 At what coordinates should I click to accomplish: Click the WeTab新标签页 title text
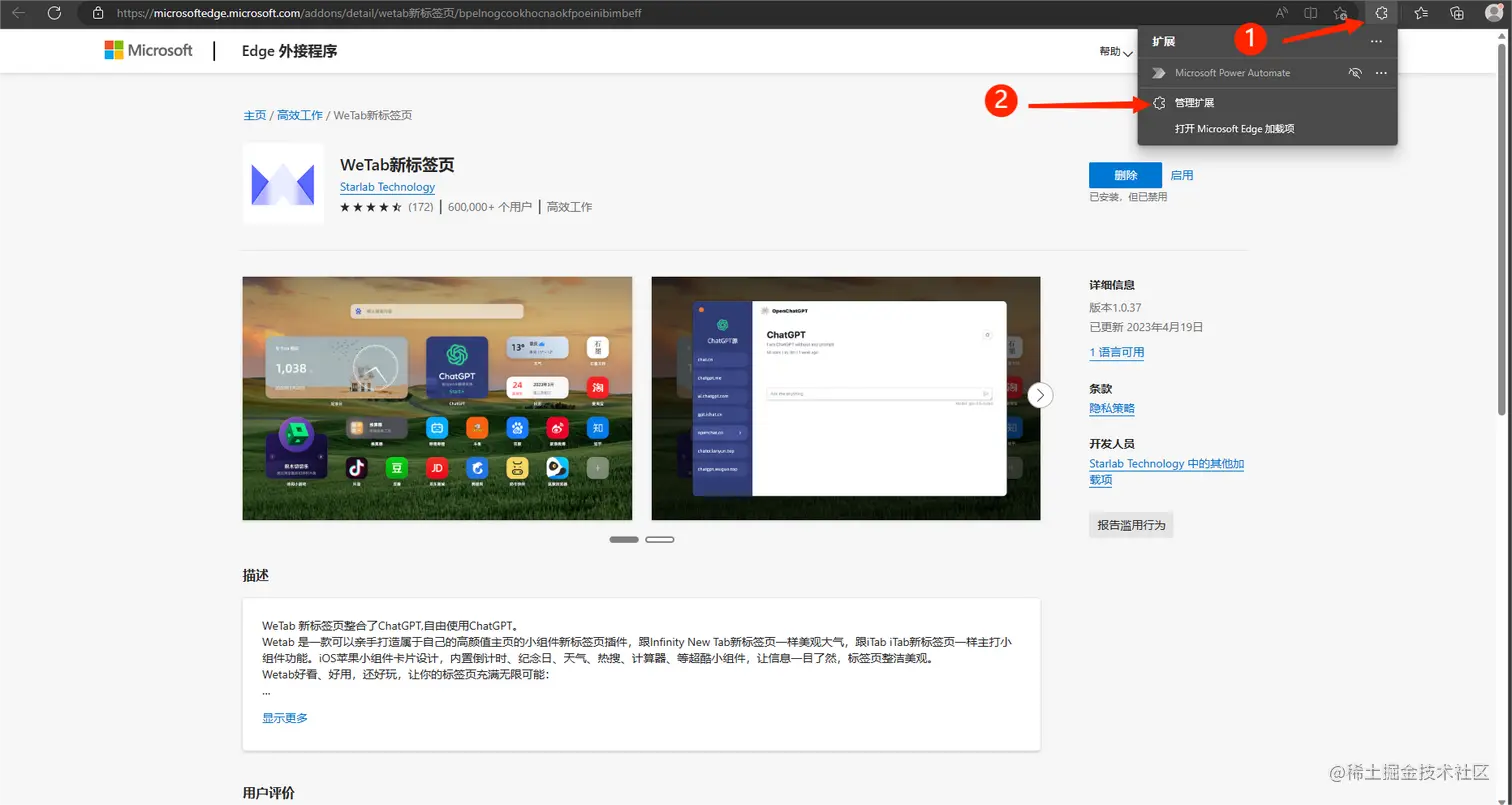397,165
